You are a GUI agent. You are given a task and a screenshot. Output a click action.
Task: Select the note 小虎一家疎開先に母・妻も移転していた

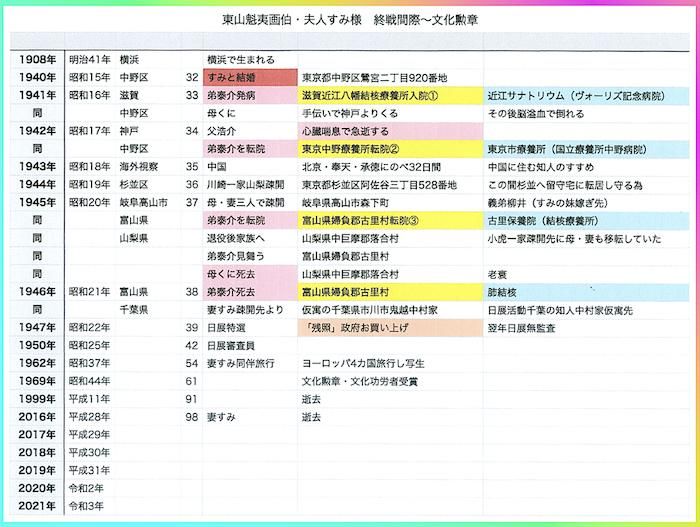point(574,238)
